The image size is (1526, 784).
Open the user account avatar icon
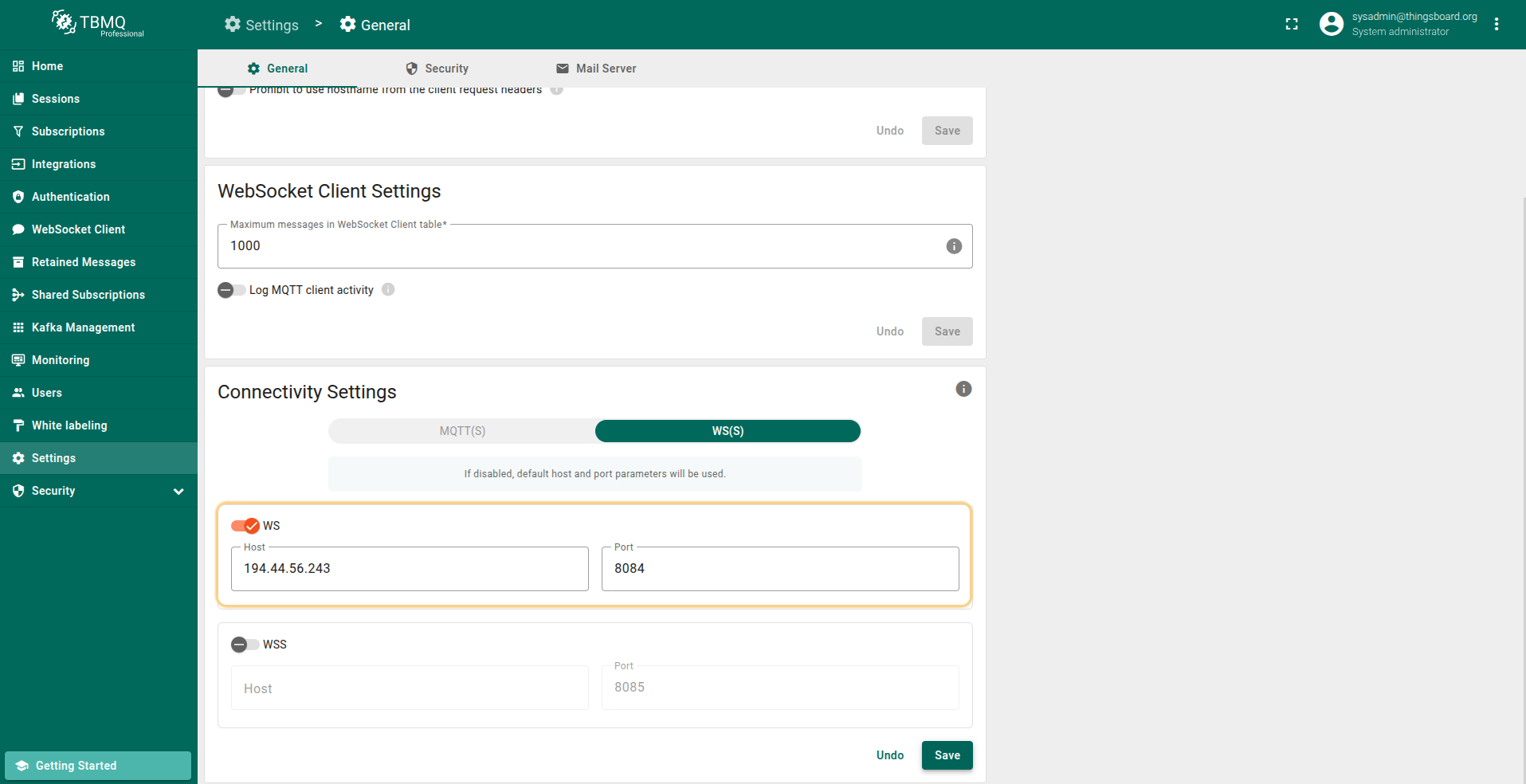(x=1331, y=24)
